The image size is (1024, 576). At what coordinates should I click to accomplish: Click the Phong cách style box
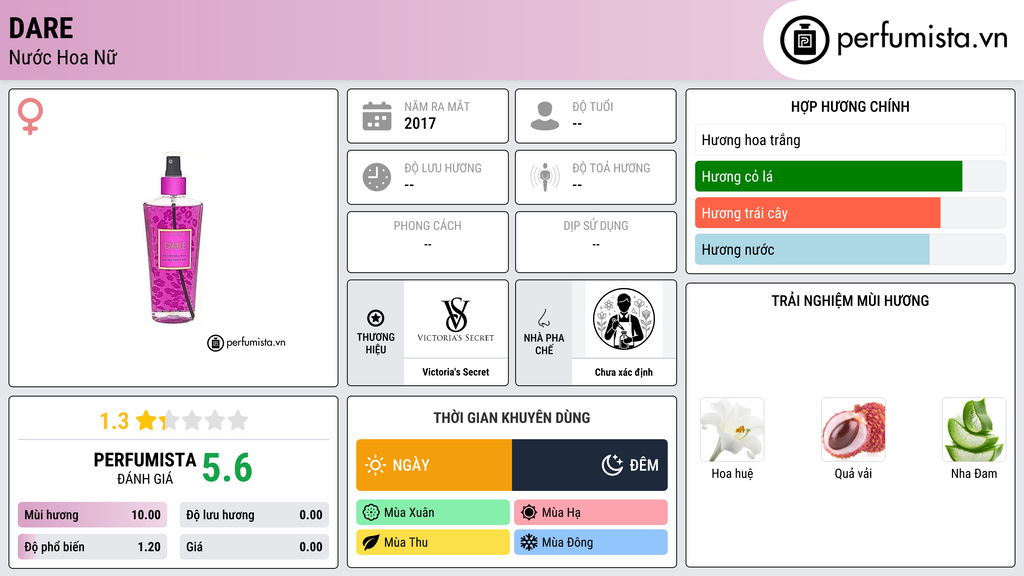[x=428, y=242]
